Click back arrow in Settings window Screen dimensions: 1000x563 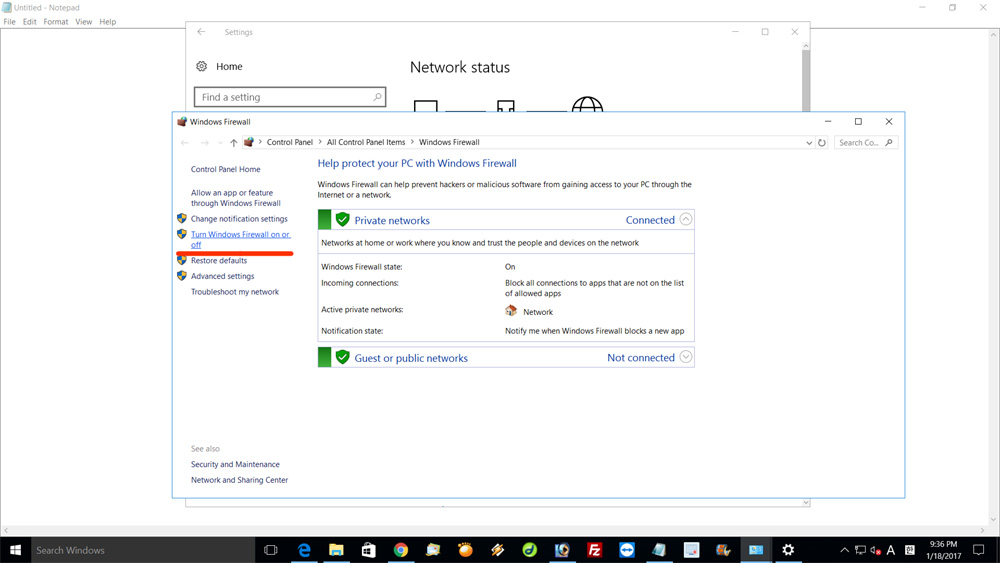tap(202, 32)
